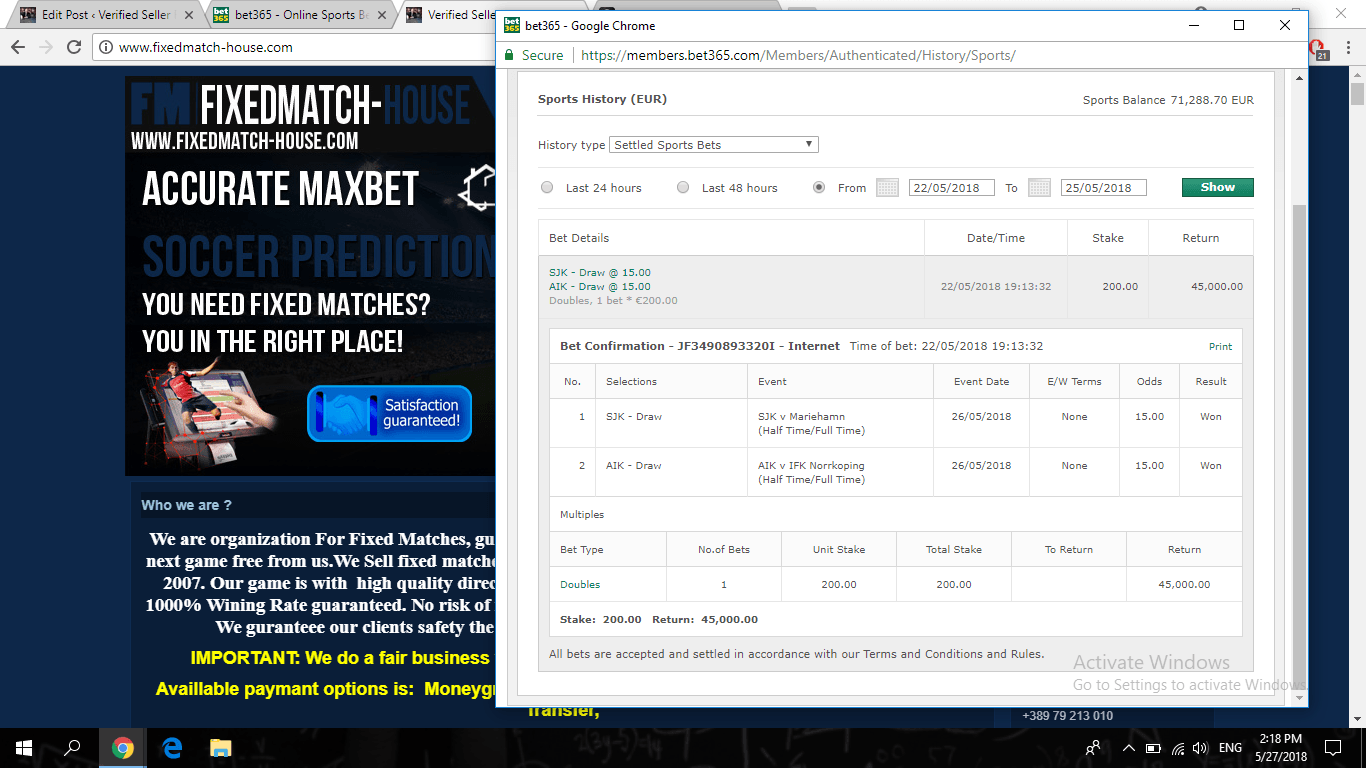Click the Chrome icon on the taskbar
This screenshot has width=1366, height=768.
(123, 747)
